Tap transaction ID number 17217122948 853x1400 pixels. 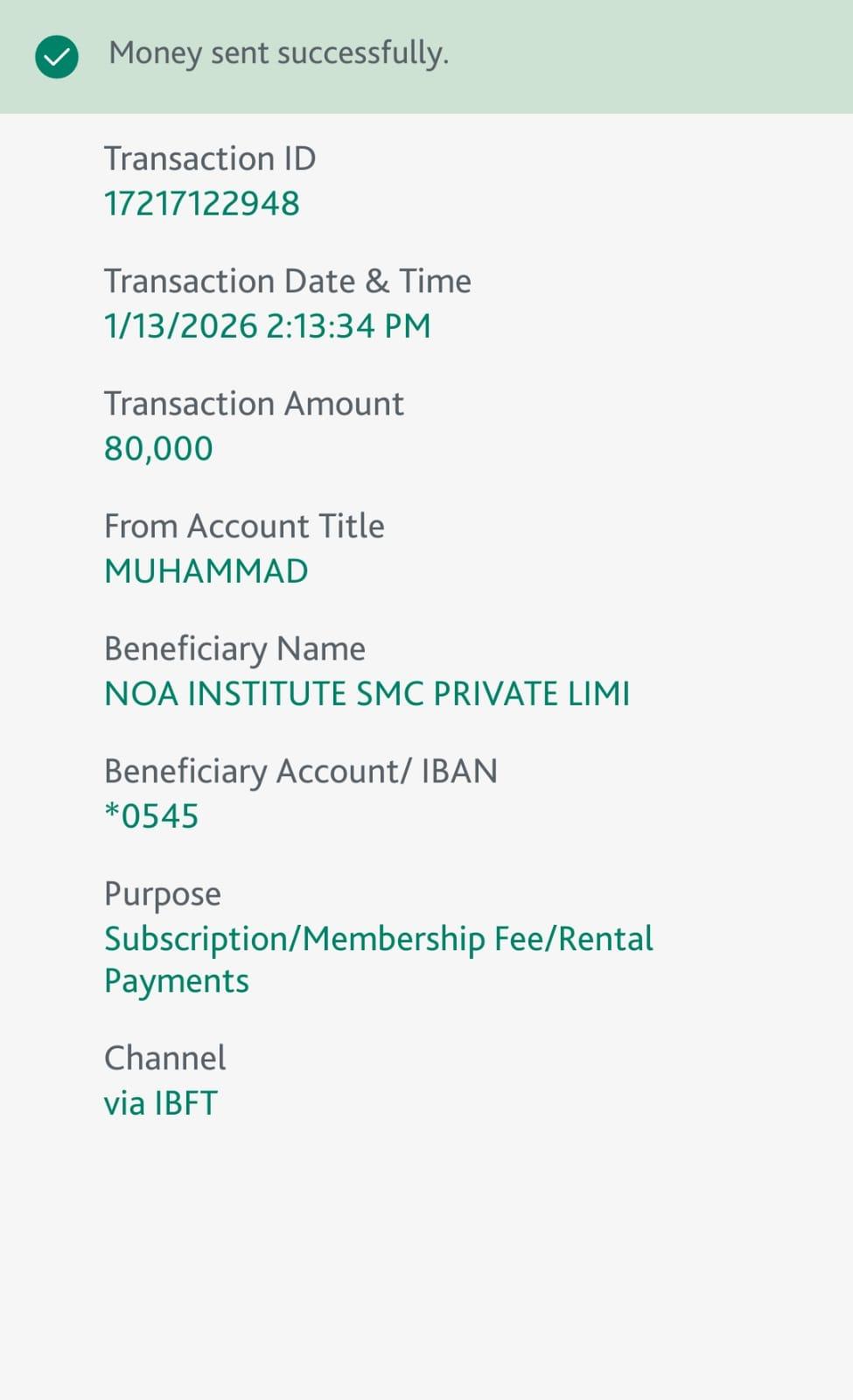point(202,204)
